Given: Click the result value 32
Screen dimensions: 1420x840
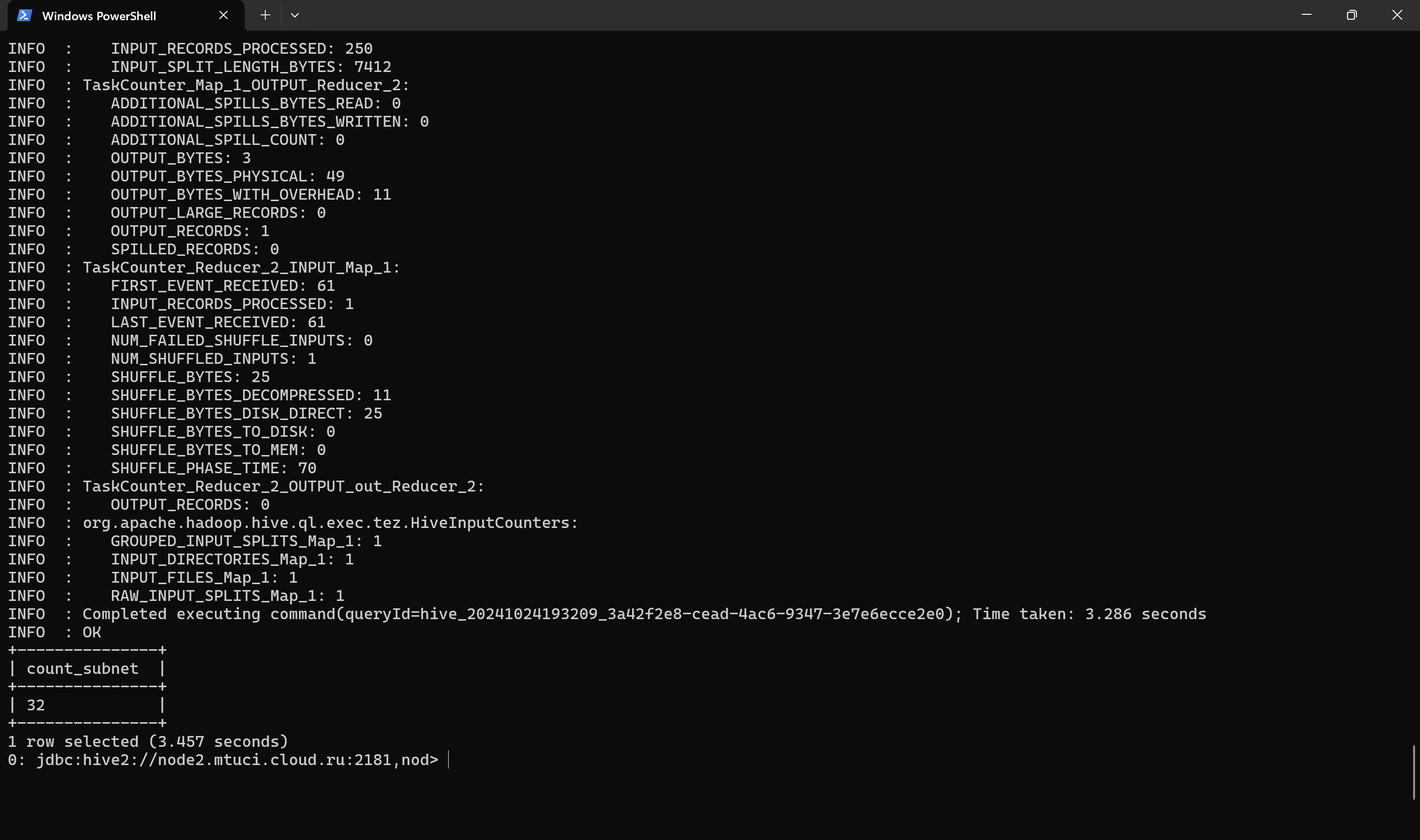Looking at the screenshot, I should coord(35,705).
